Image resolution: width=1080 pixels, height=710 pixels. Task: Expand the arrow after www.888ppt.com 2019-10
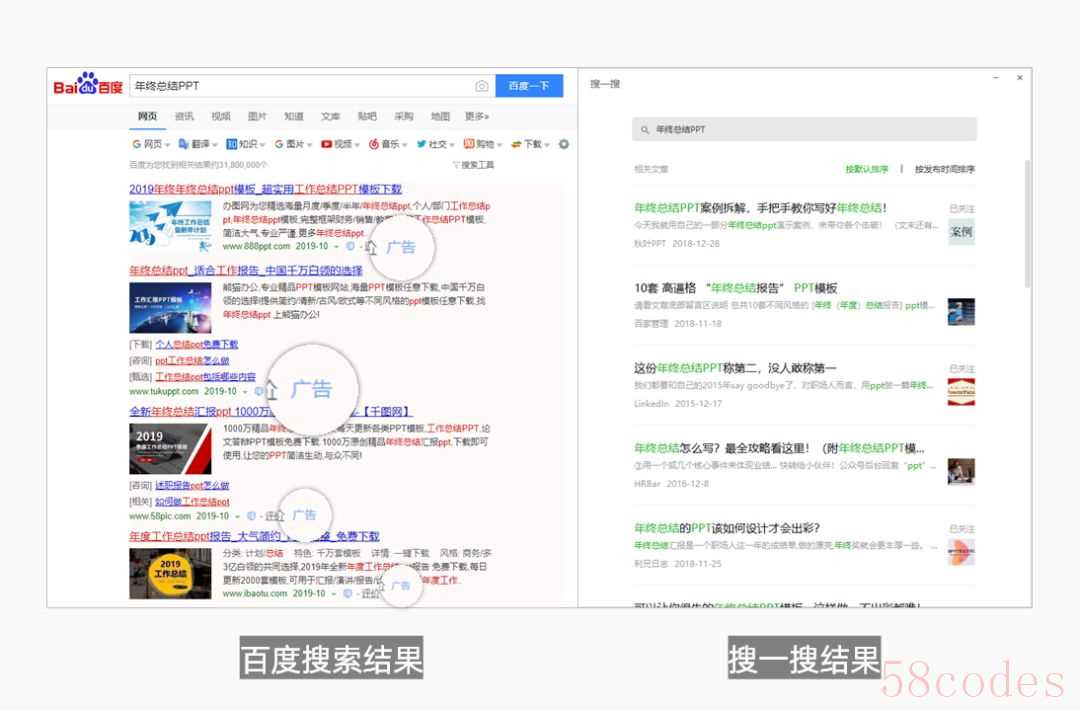[336, 247]
